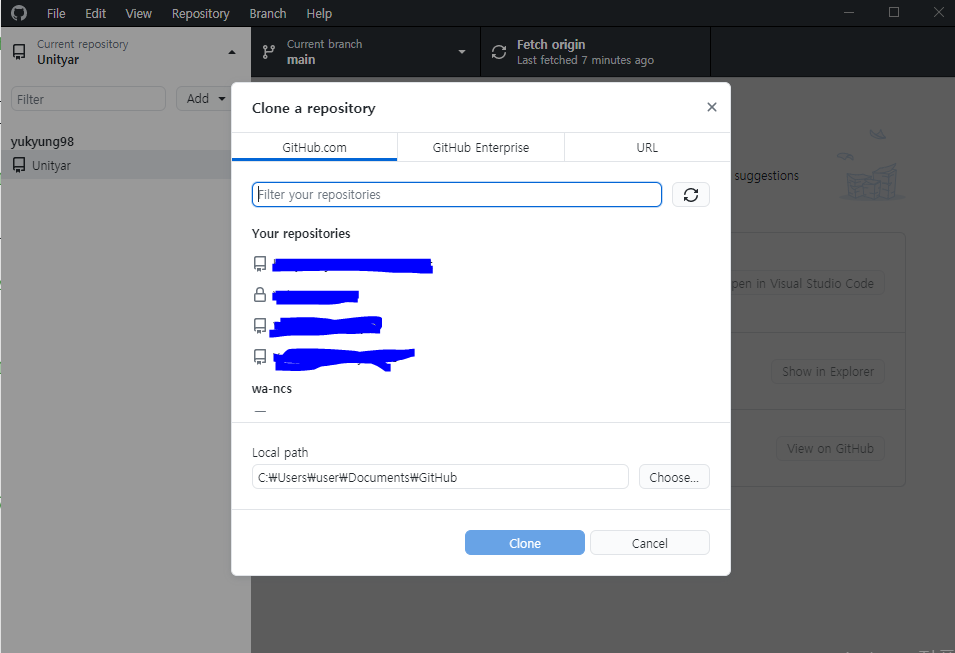Click Fetch origin sync icon
The width and height of the screenshot is (955, 653).
499,52
